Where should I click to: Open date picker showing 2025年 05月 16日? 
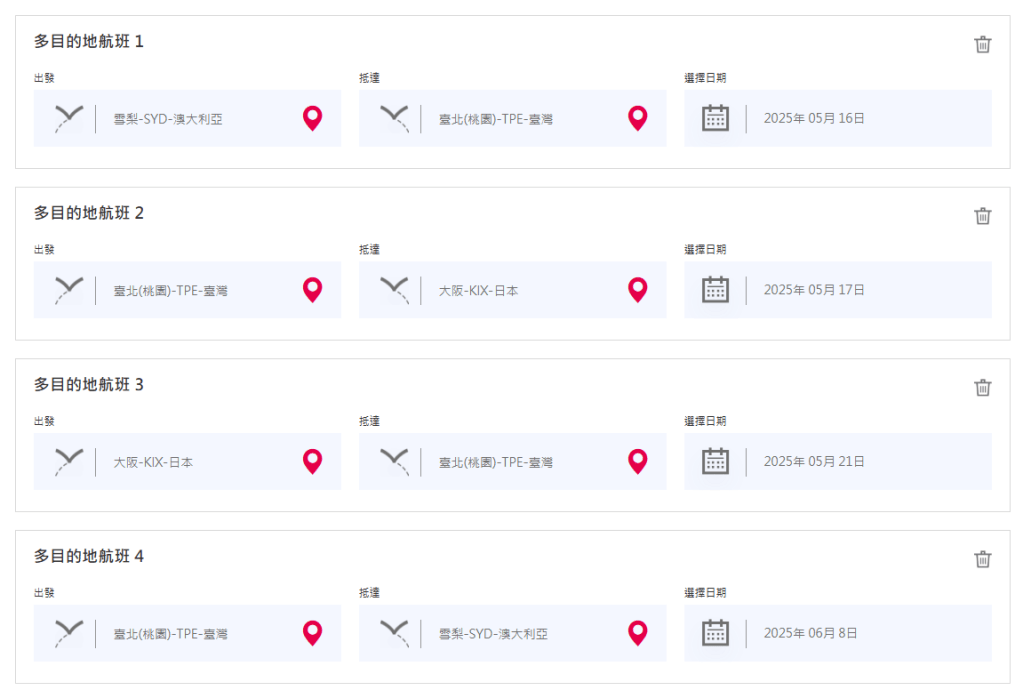pos(814,119)
